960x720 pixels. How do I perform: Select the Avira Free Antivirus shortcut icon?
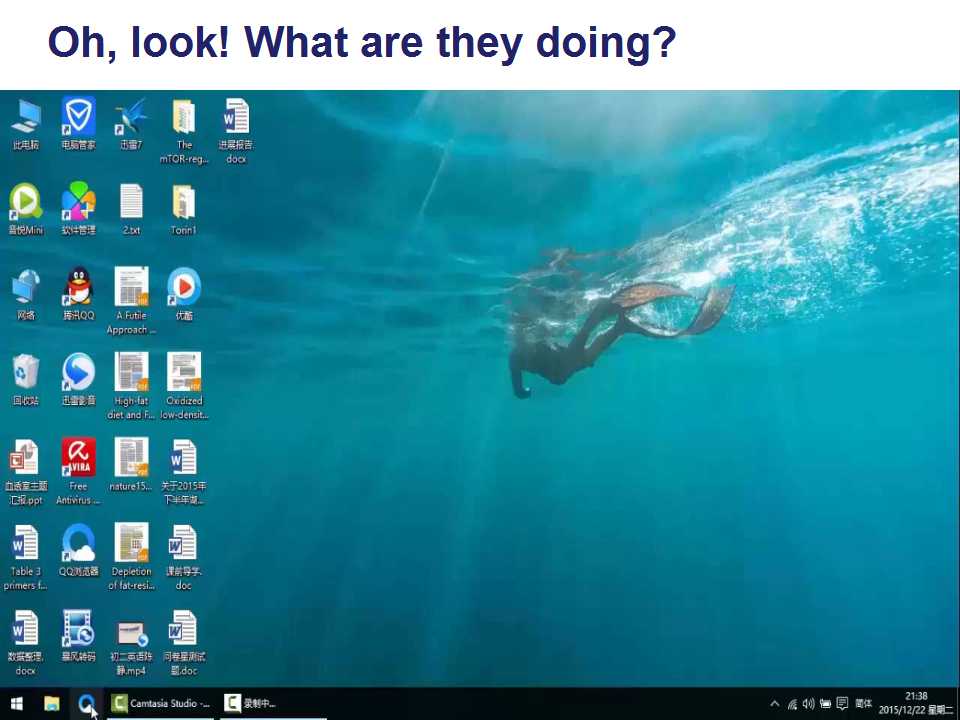tap(78, 457)
